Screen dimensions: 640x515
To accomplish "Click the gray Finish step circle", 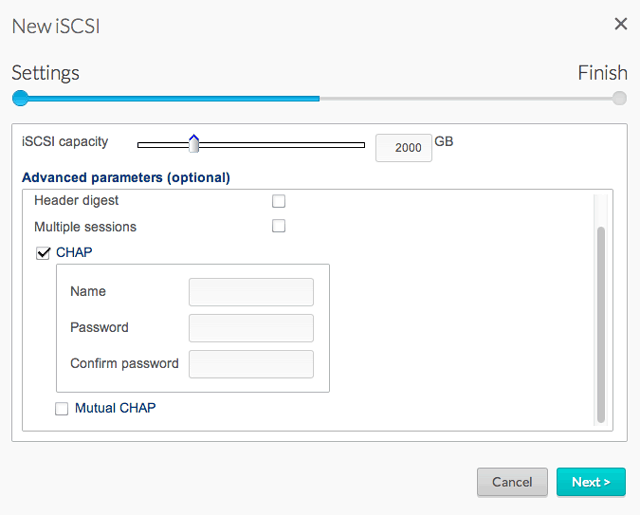I will pyautogui.click(x=620, y=98).
